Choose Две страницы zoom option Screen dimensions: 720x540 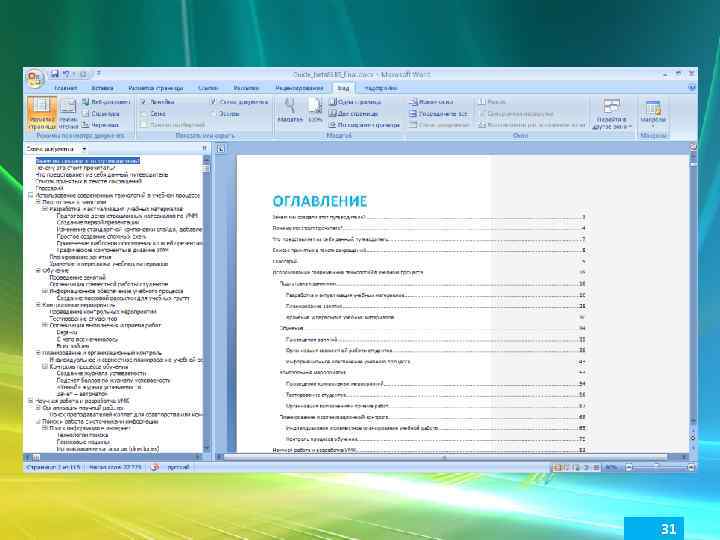[x=354, y=113]
